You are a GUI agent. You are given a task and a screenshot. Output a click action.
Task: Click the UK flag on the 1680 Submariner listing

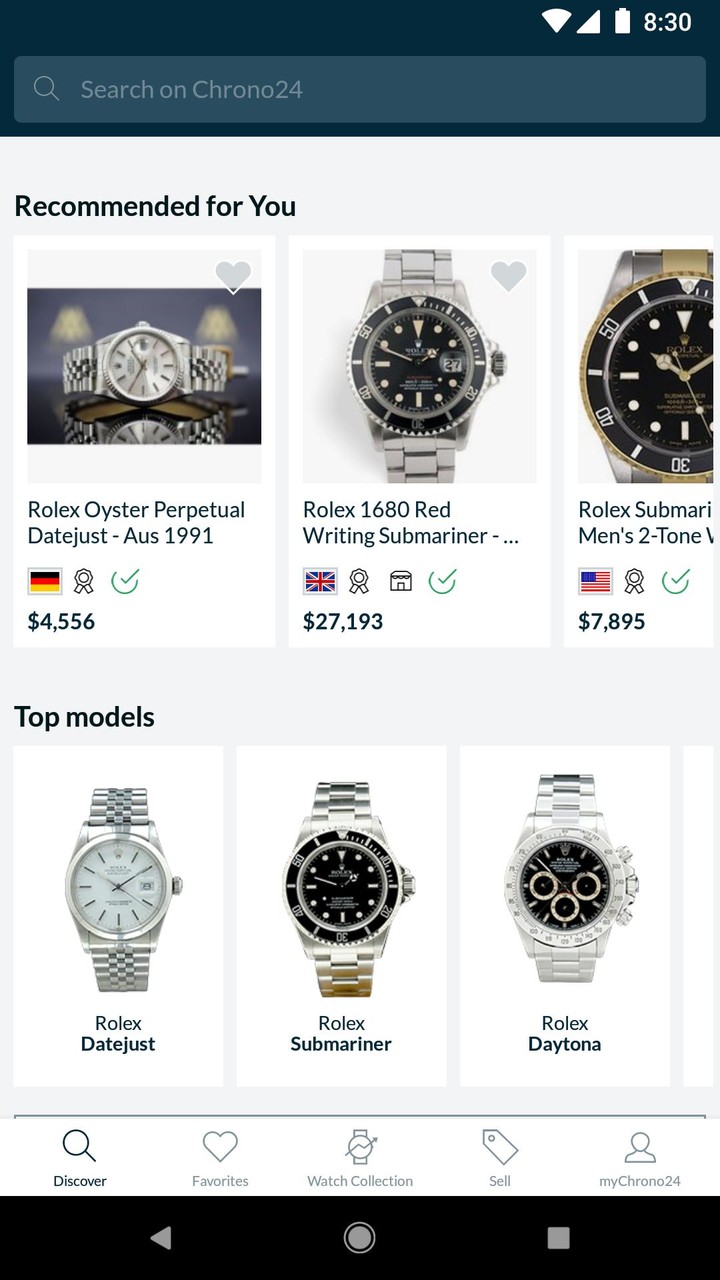320,581
